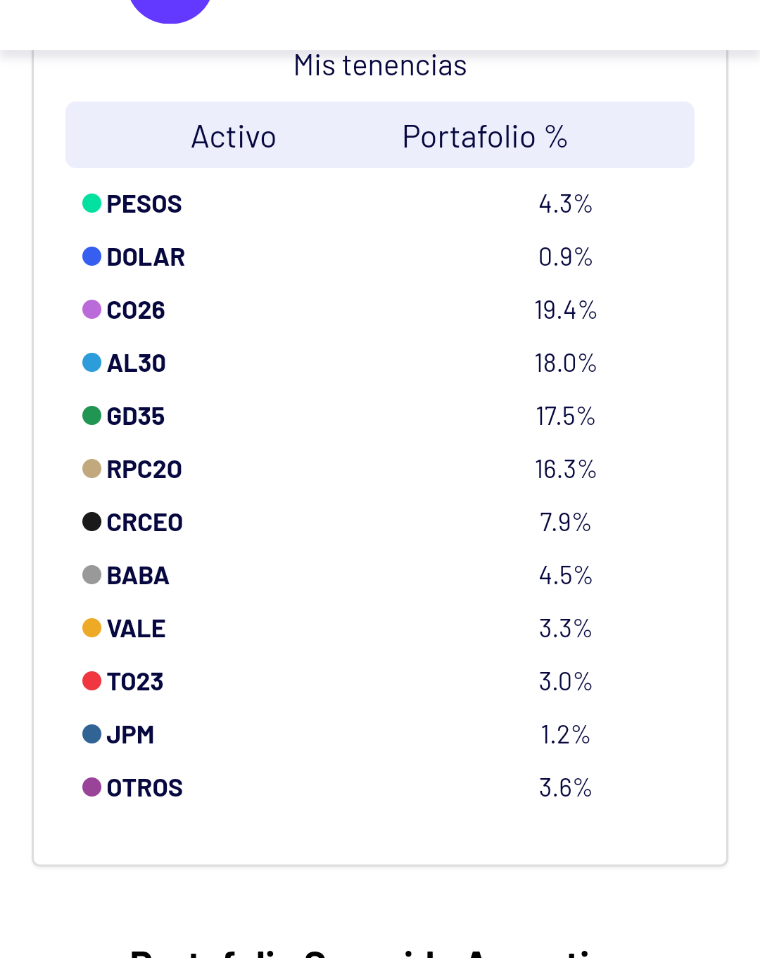Click the blue DOLAR color dot

92,257
